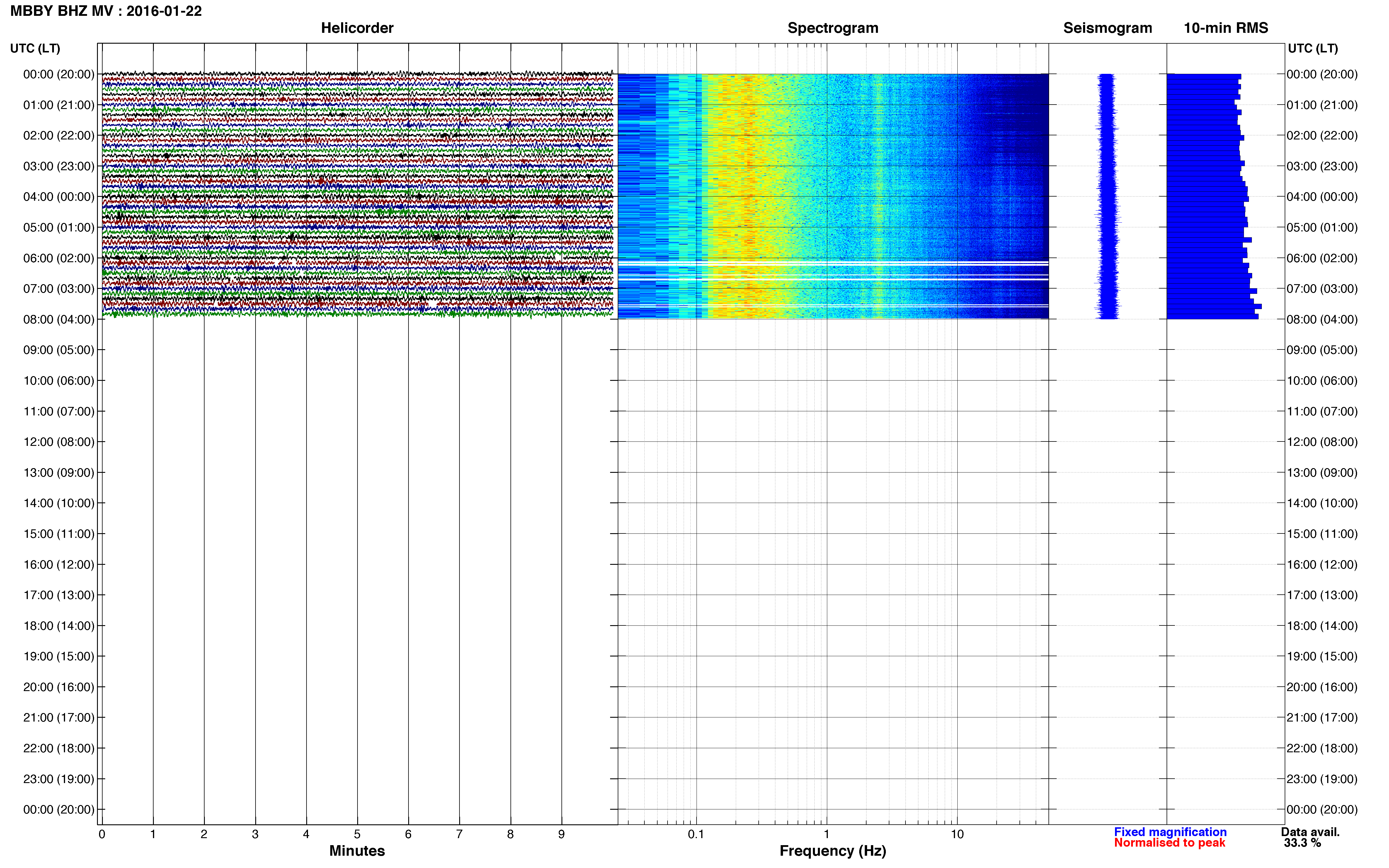Viewport: 1389px width, 868px height.
Task: Click left axis label 08:00 (04:00)
Action: 59,320
